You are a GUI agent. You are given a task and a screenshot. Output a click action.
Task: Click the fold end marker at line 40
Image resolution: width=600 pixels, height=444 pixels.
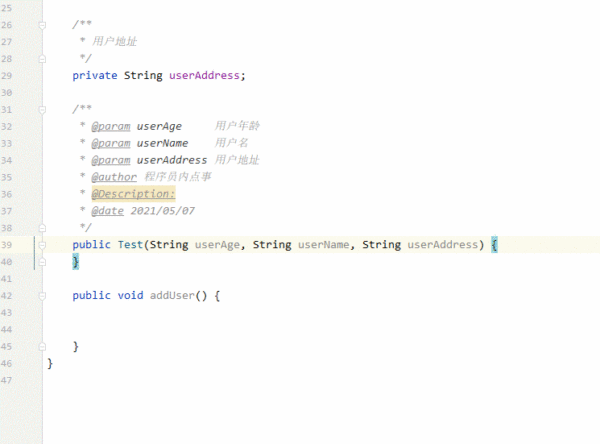42,261
